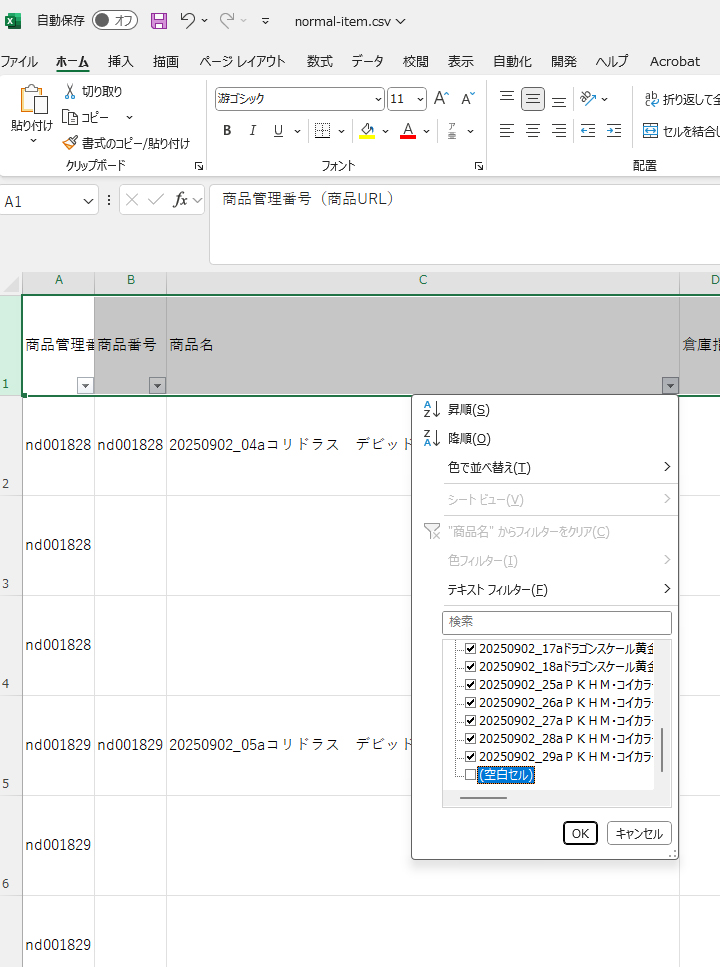Viewport: 720px width, 967px height.
Task: Click the Undo arrow icon
Action: pyautogui.click(x=188, y=21)
